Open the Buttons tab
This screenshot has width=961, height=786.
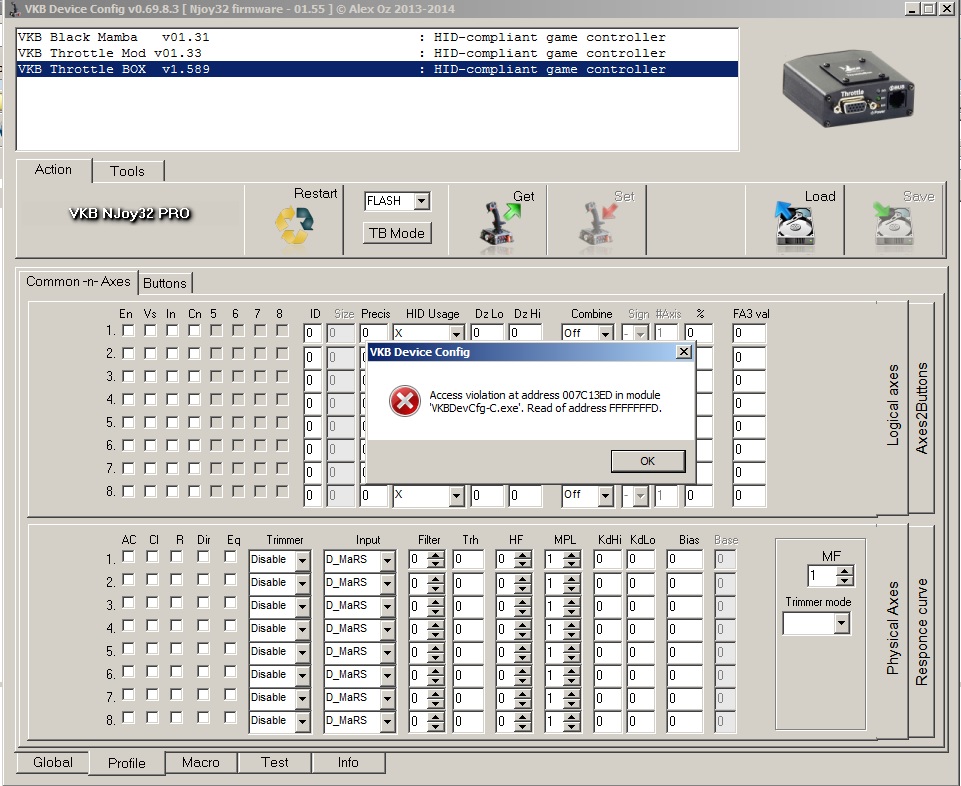(x=164, y=283)
